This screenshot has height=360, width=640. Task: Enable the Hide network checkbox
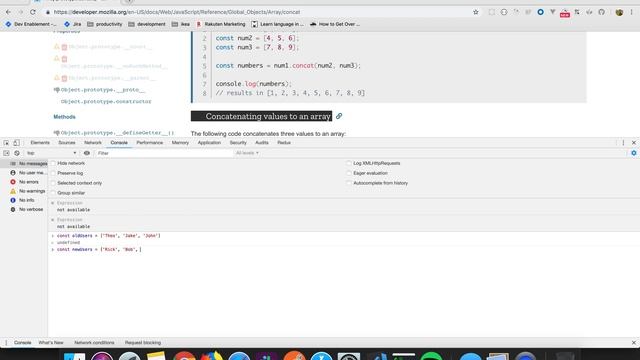click(x=53, y=163)
